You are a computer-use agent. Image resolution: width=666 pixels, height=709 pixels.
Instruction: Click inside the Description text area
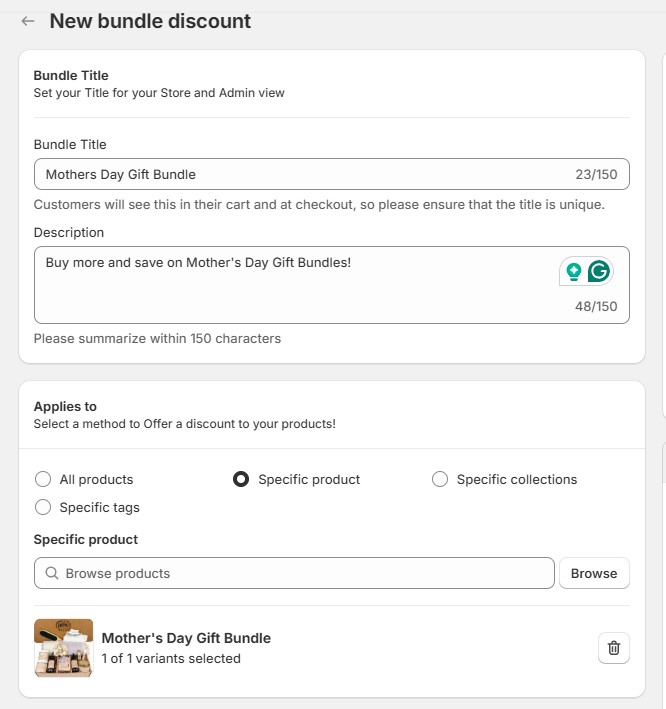pos(331,285)
